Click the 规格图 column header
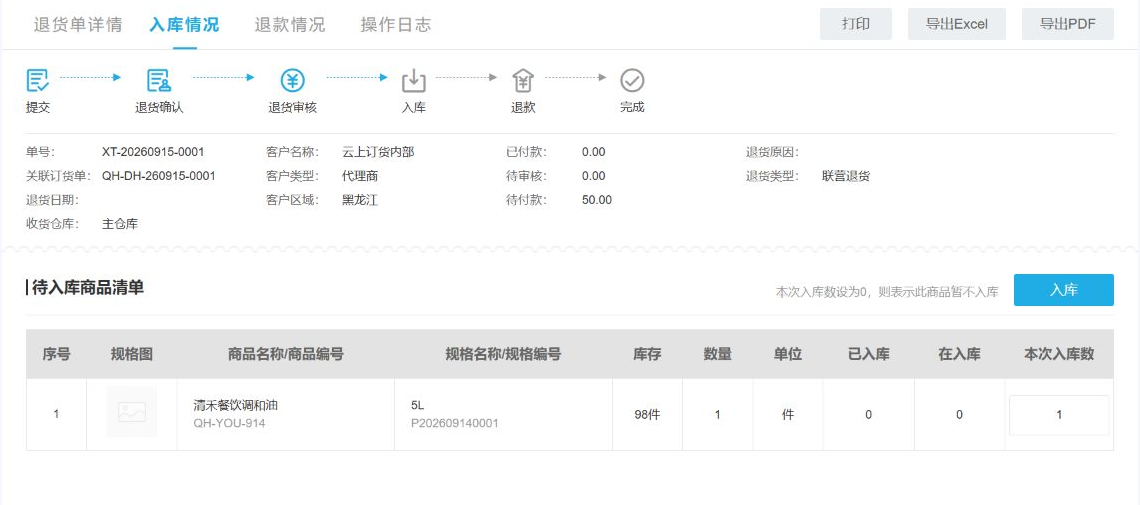The image size is (1140, 505). pos(132,355)
